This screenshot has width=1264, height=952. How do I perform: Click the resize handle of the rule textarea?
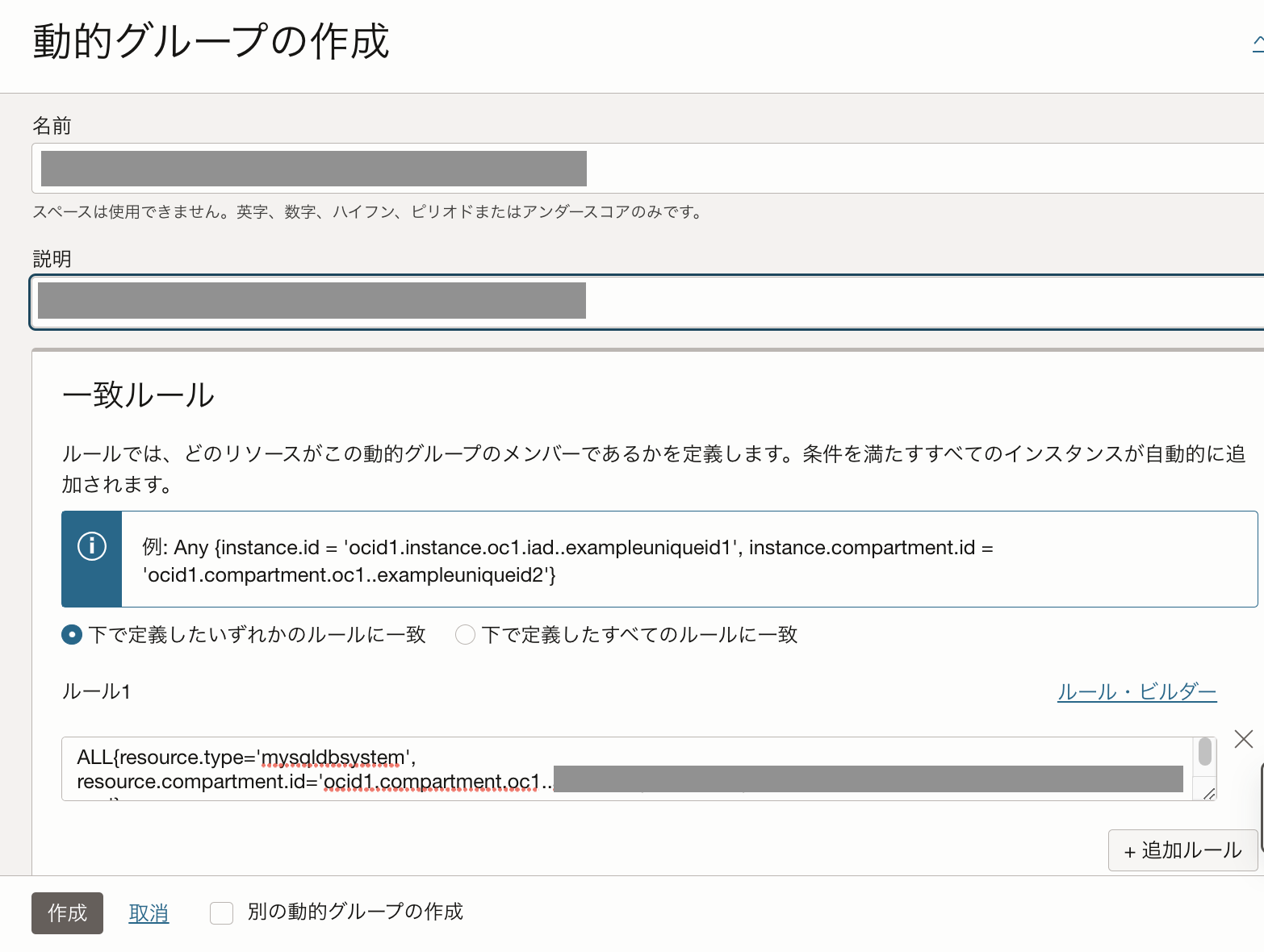tap(1208, 794)
